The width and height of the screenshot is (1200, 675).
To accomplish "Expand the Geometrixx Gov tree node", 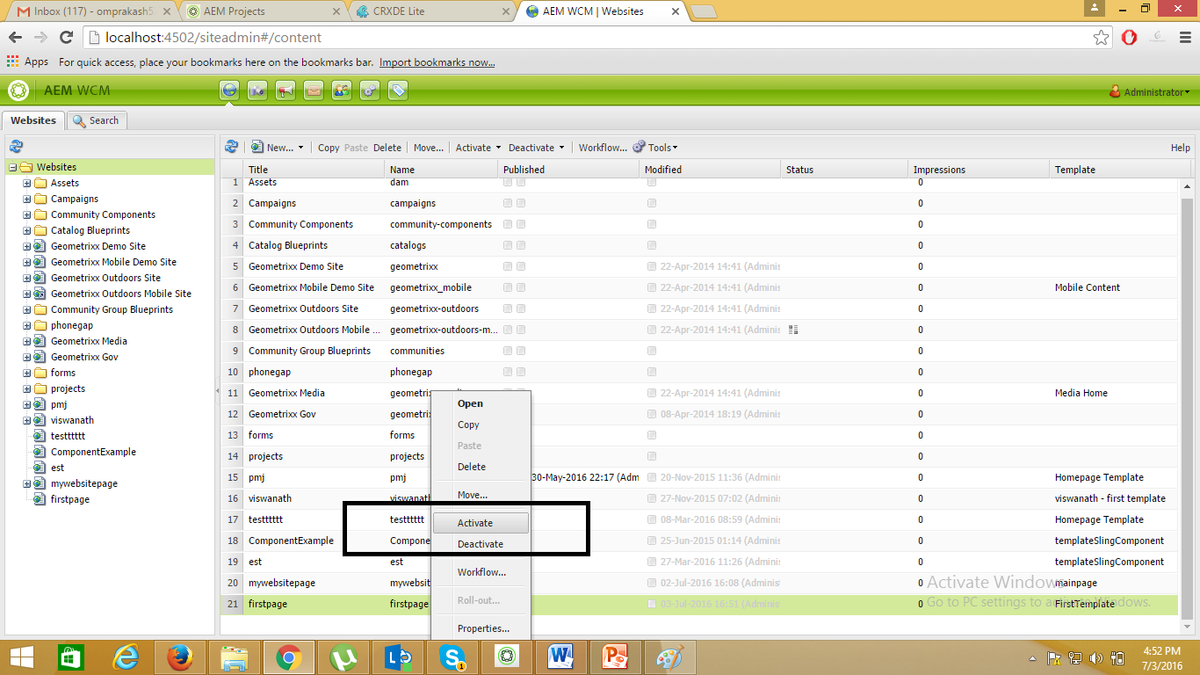I will [x=27, y=357].
